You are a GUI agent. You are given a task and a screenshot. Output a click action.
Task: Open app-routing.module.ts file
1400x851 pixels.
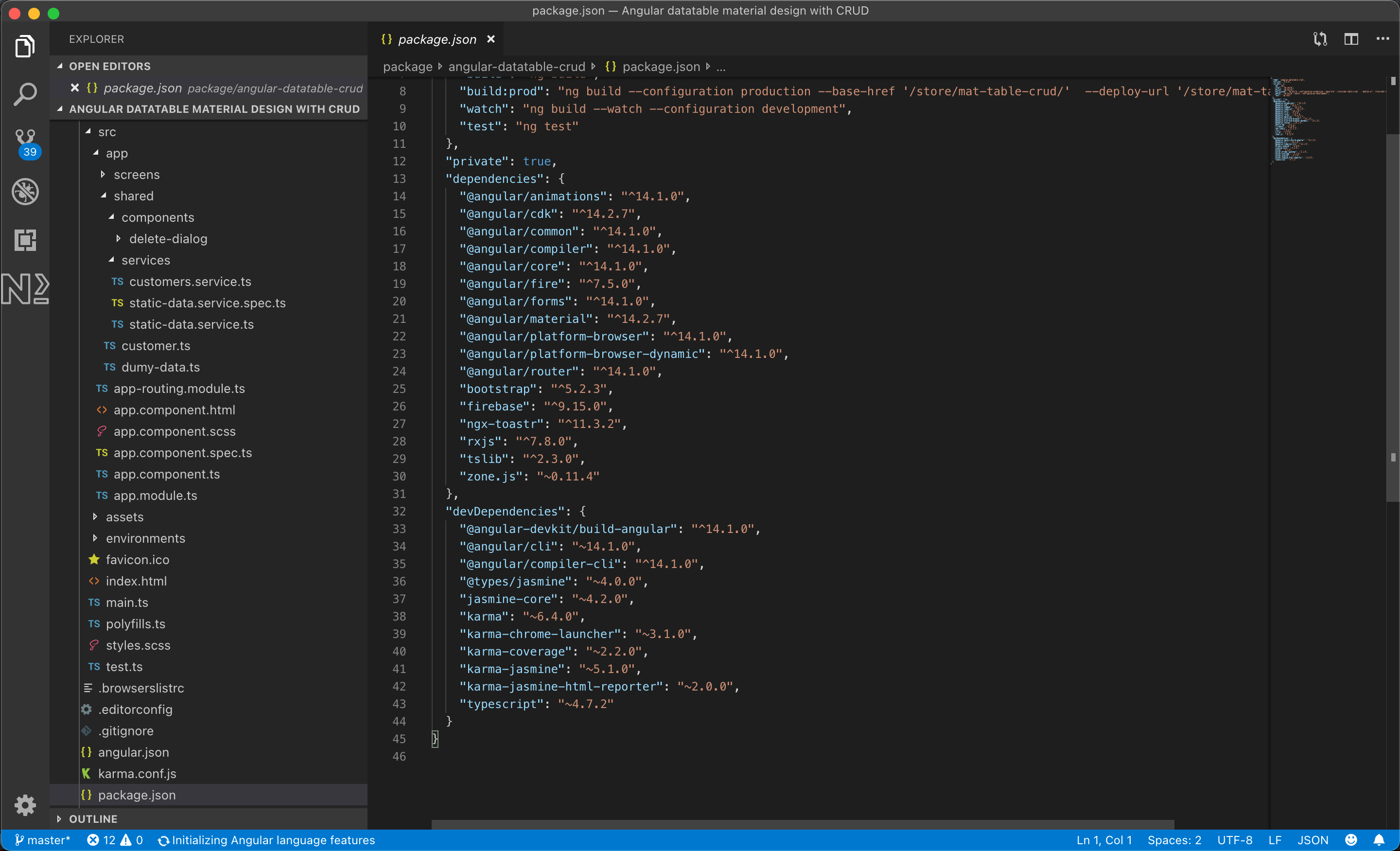point(179,388)
